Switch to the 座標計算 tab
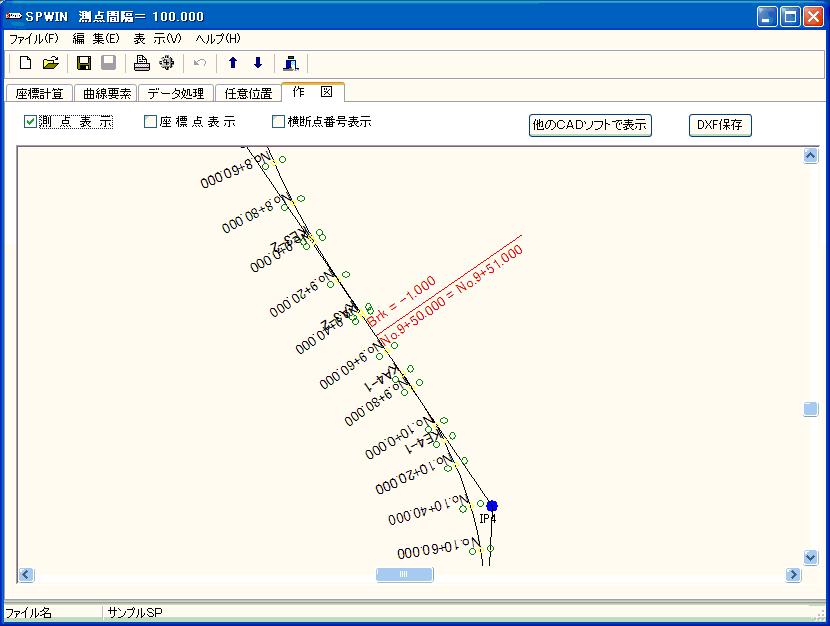This screenshot has height=626, width=830. tap(42, 92)
